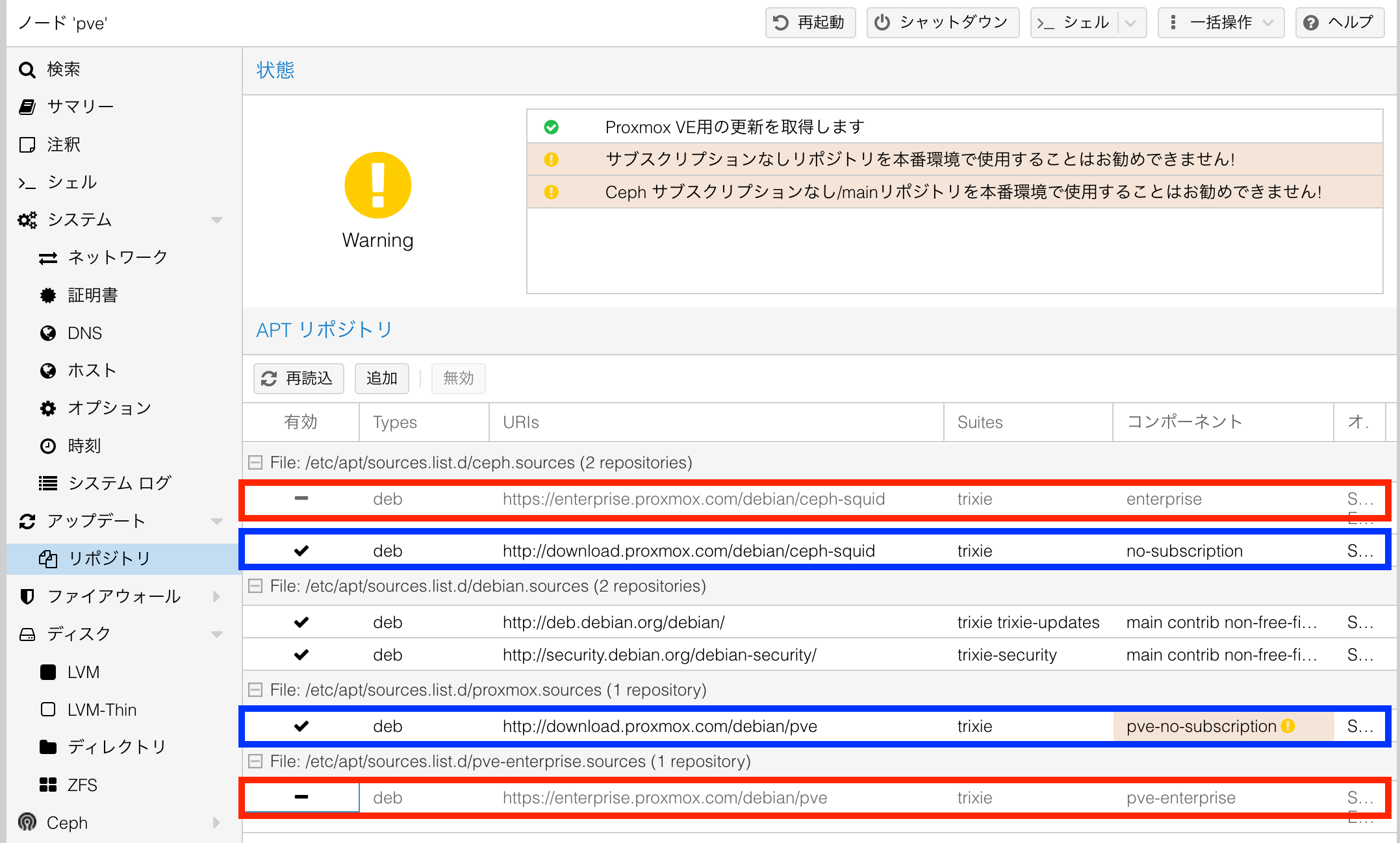Click the green check status icon for Proxmox VE updates
This screenshot has height=843, width=1400.
pyautogui.click(x=552, y=127)
